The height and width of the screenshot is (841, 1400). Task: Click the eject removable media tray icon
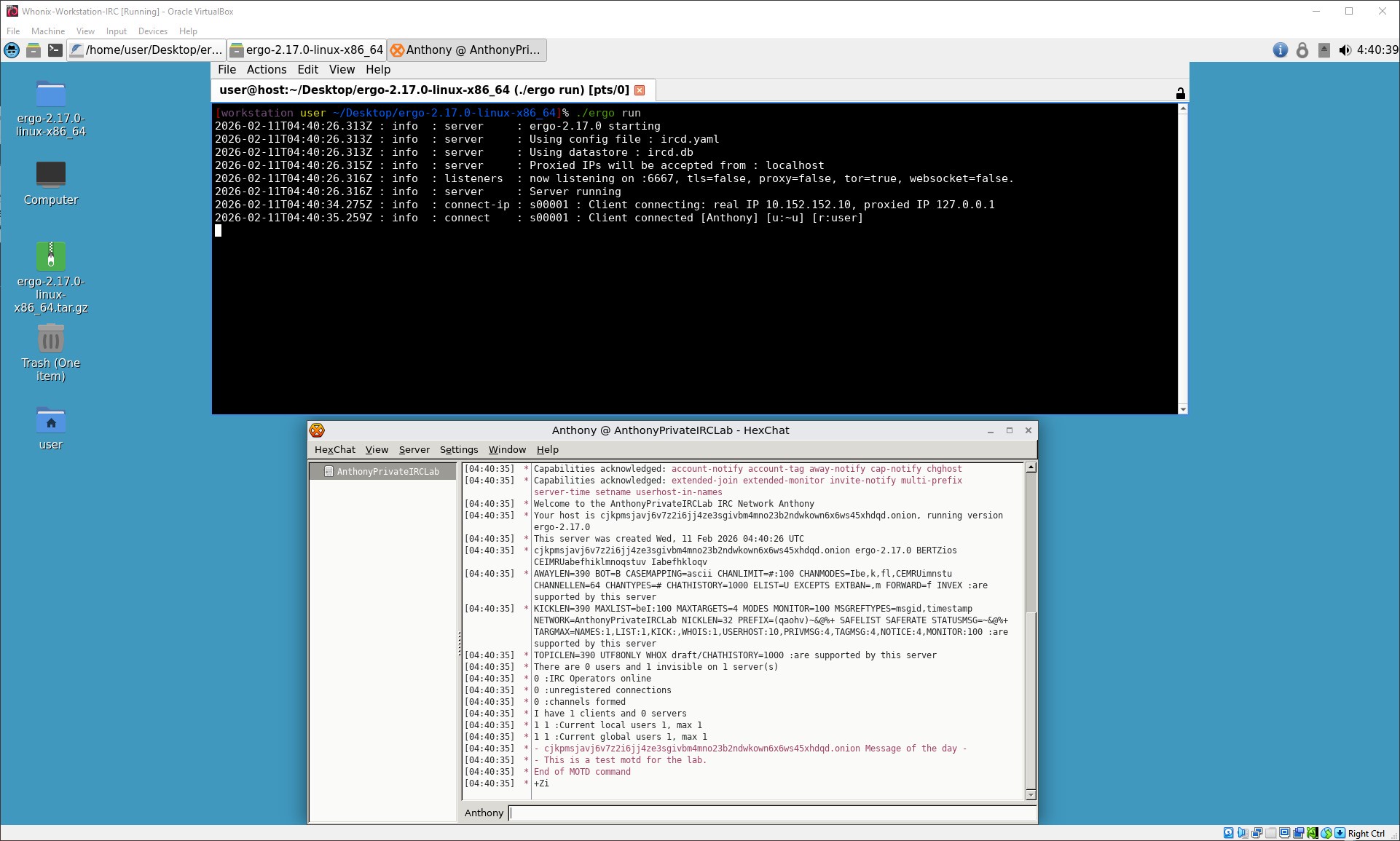(x=1324, y=50)
